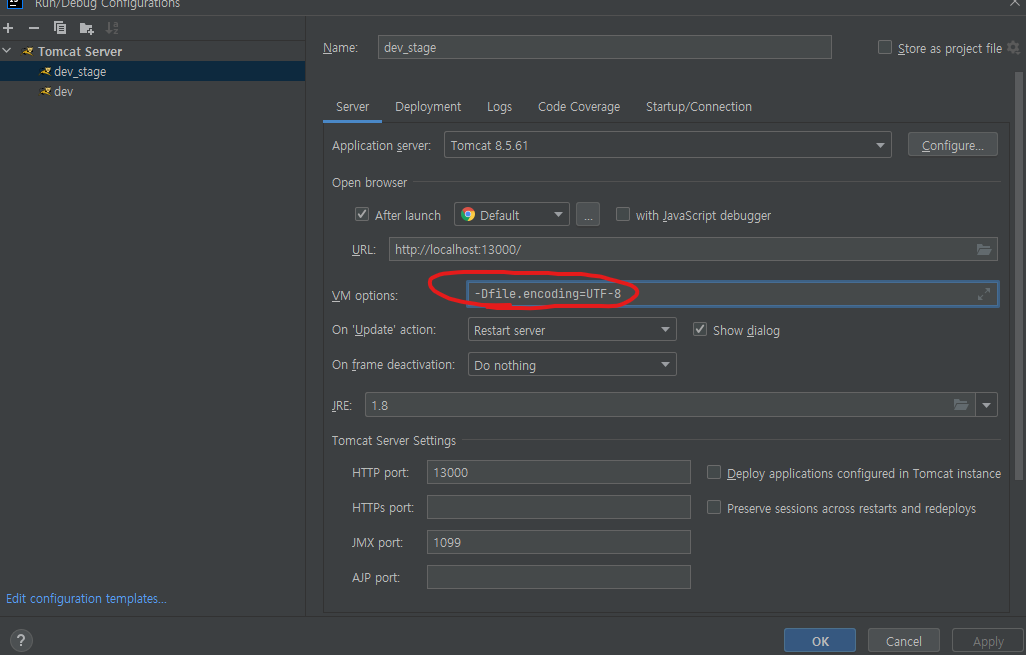This screenshot has width=1026, height=655.
Task: Copy the selected configuration
Action: click(x=60, y=28)
